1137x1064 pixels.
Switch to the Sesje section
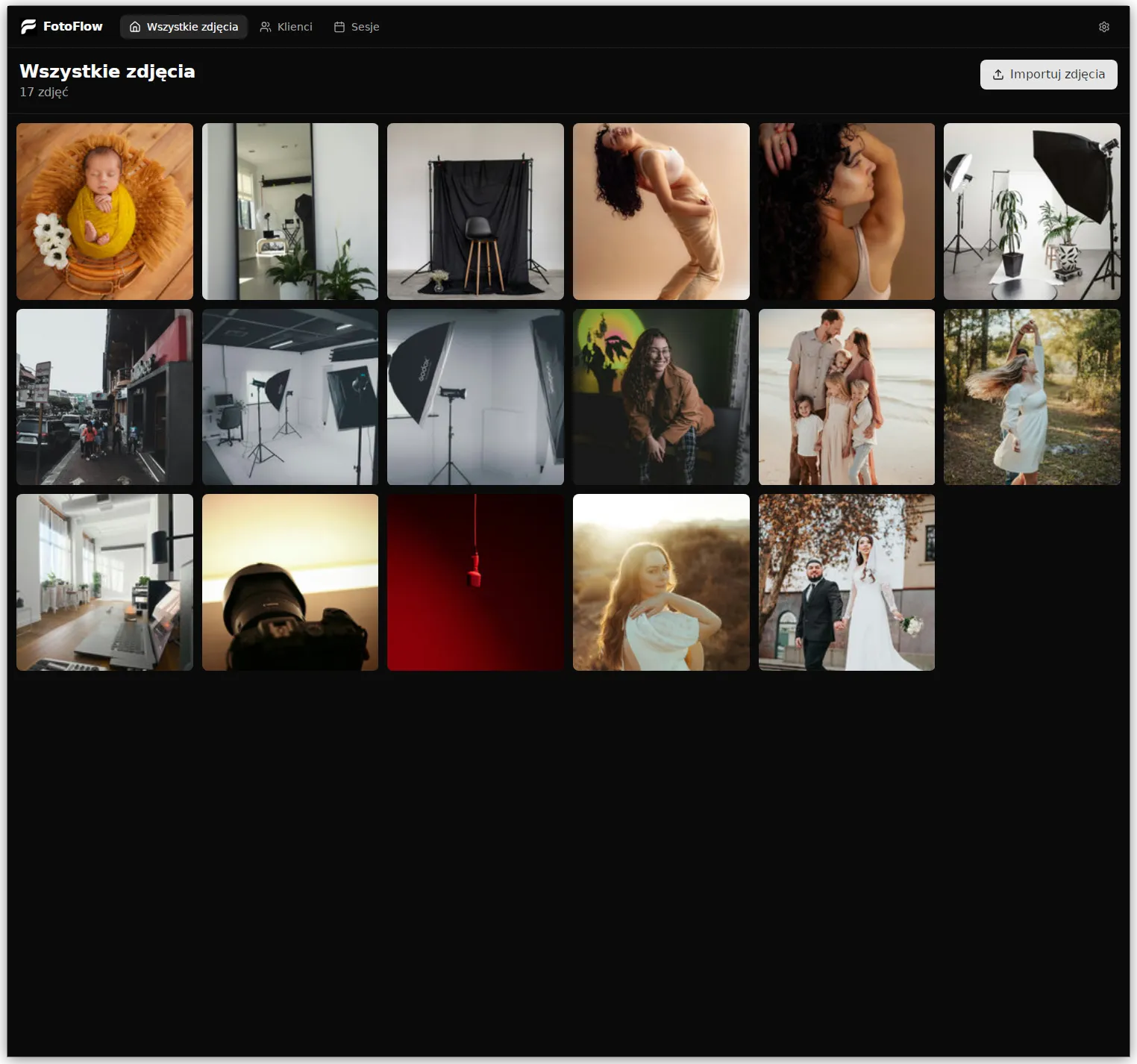tap(364, 27)
